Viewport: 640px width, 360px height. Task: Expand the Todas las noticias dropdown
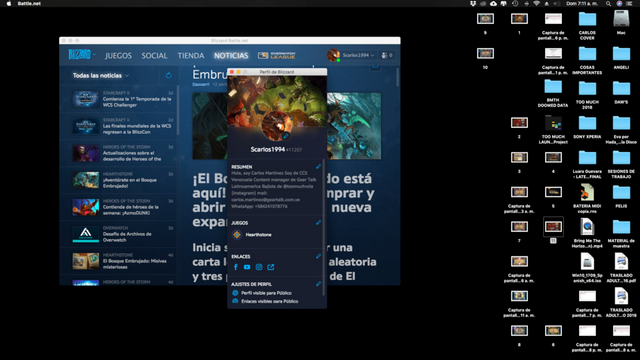(101, 76)
